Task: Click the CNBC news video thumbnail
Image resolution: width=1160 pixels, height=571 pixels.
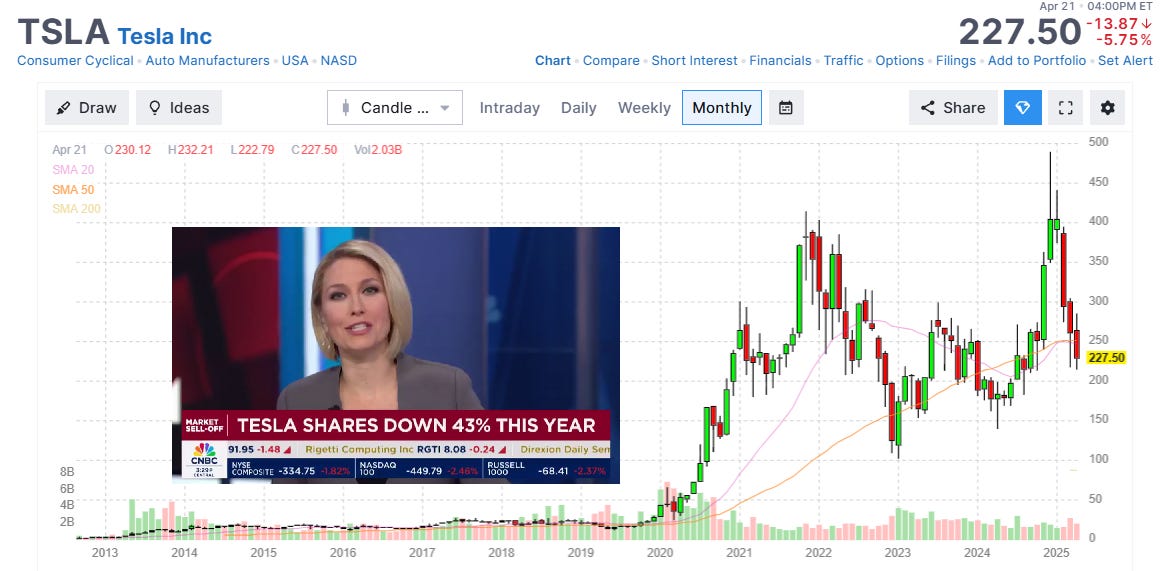Action: (x=396, y=355)
